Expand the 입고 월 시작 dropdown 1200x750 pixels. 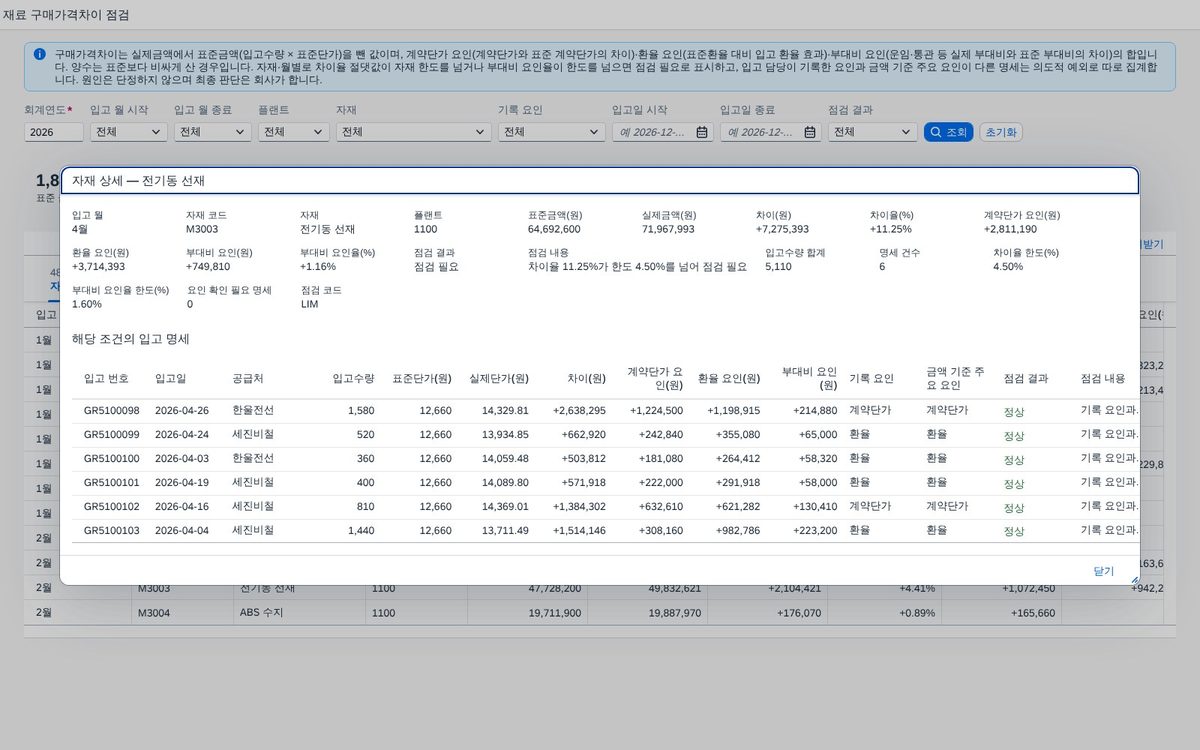tap(128, 132)
